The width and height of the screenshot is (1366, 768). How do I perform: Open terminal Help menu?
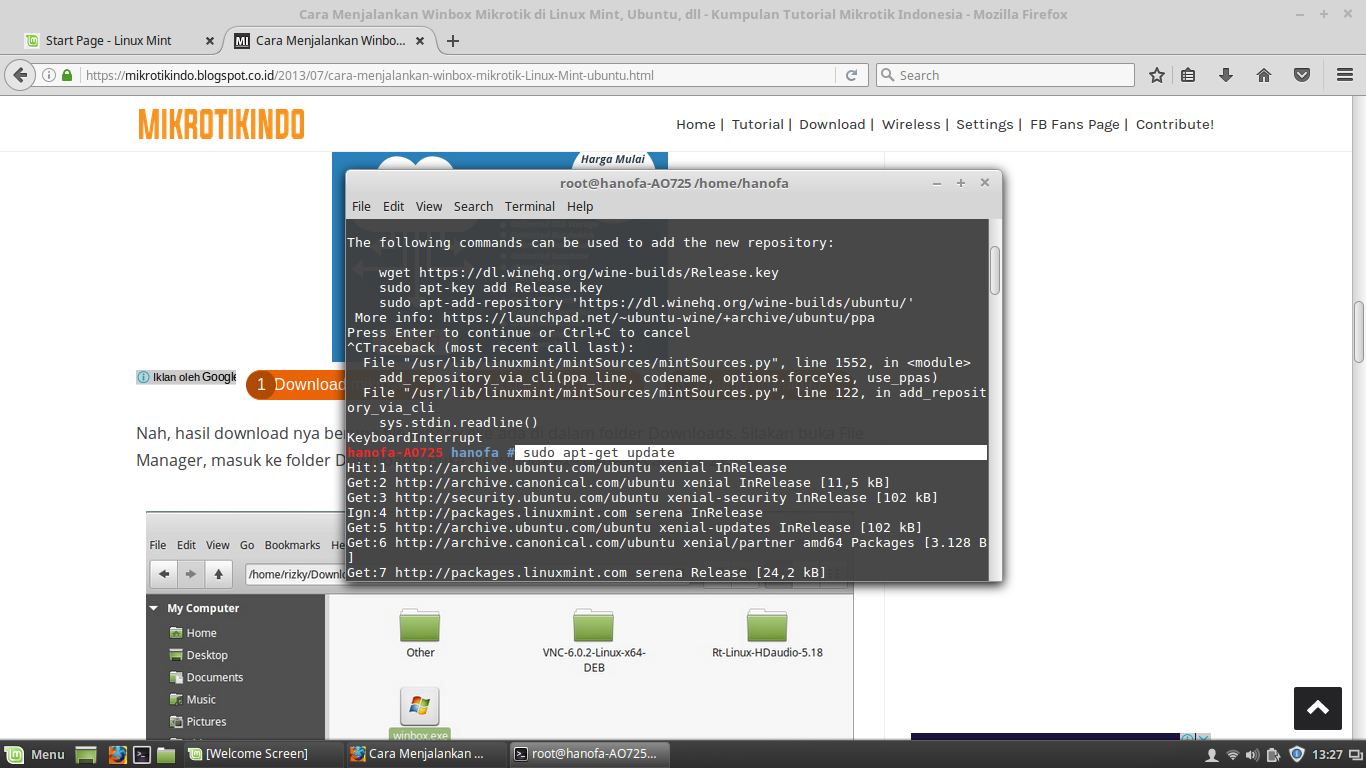580,206
